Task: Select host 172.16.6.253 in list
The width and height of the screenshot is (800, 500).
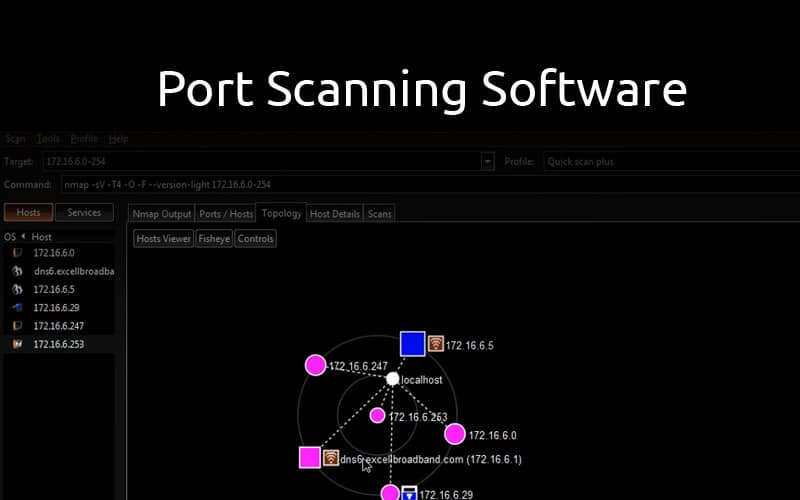Action: (59, 344)
